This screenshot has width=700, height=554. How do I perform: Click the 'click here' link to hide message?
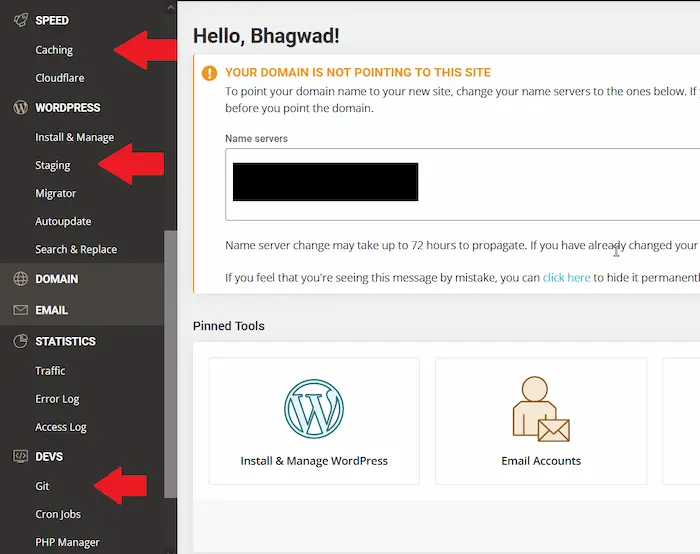point(567,278)
